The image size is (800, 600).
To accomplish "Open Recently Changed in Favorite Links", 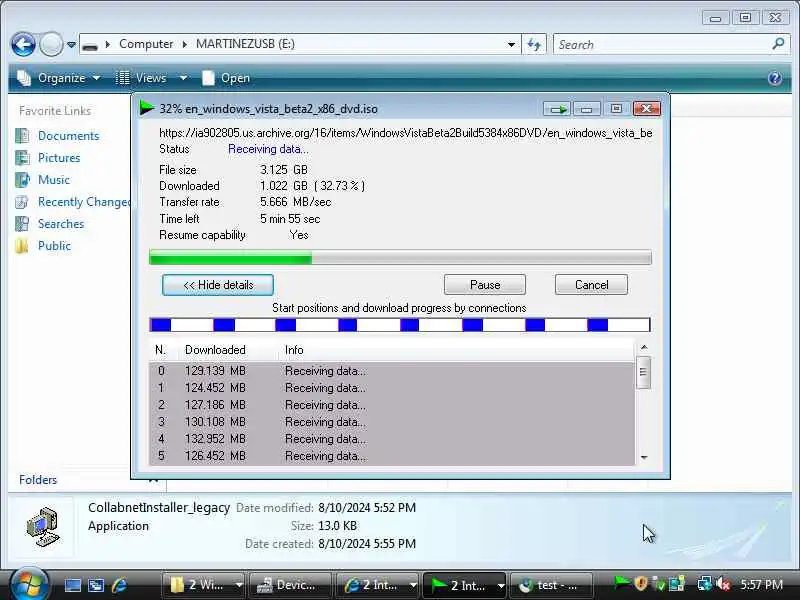I will [84, 202].
